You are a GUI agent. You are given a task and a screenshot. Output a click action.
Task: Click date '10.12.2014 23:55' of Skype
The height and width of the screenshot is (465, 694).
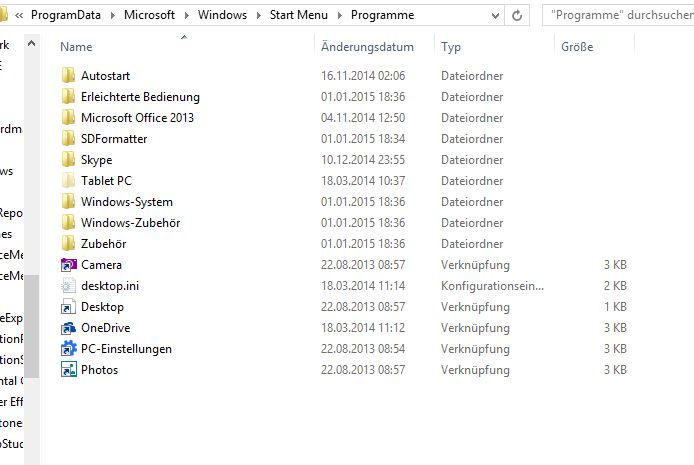click(x=363, y=160)
